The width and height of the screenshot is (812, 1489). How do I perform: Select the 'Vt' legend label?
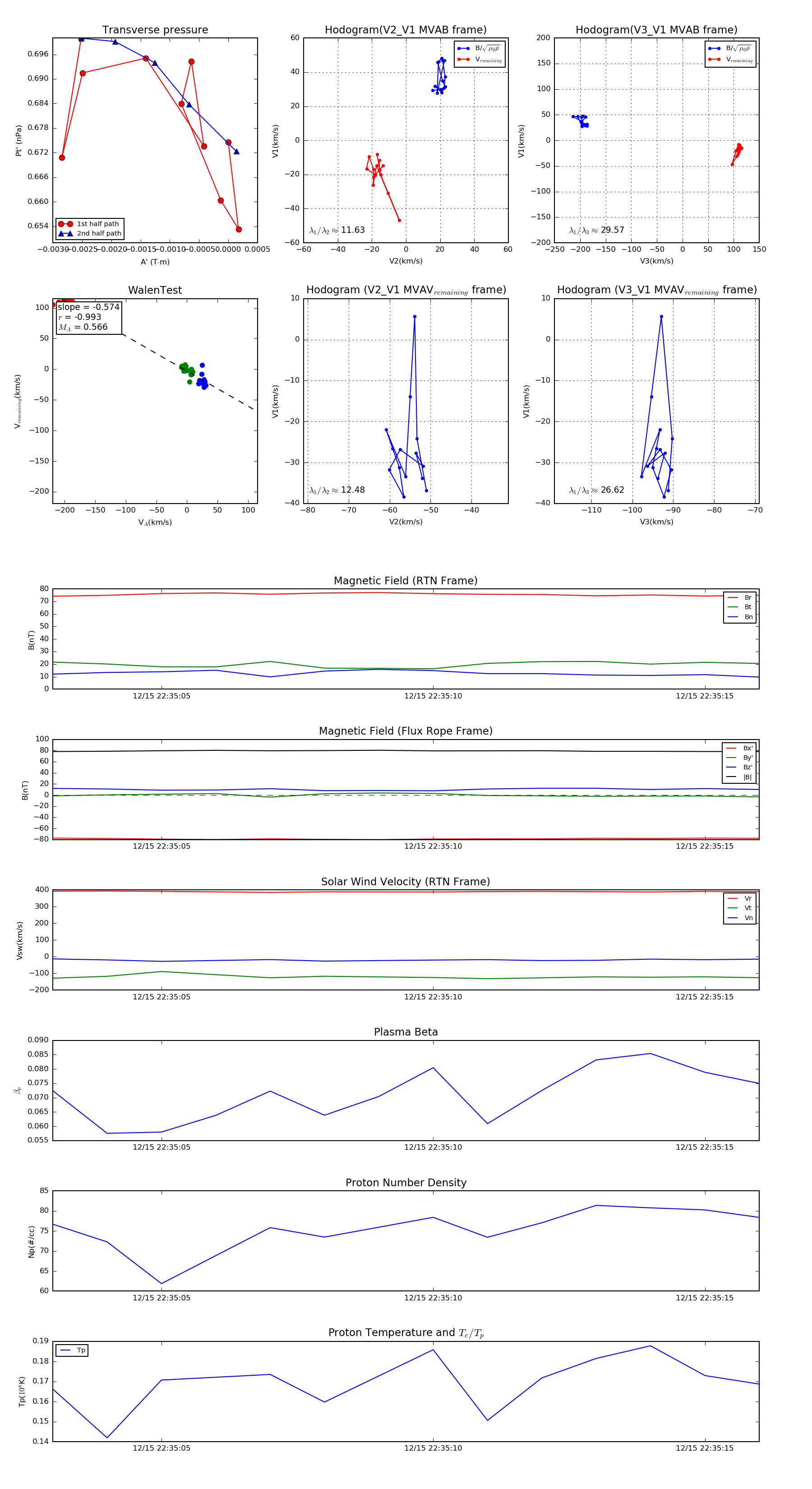click(748, 908)
